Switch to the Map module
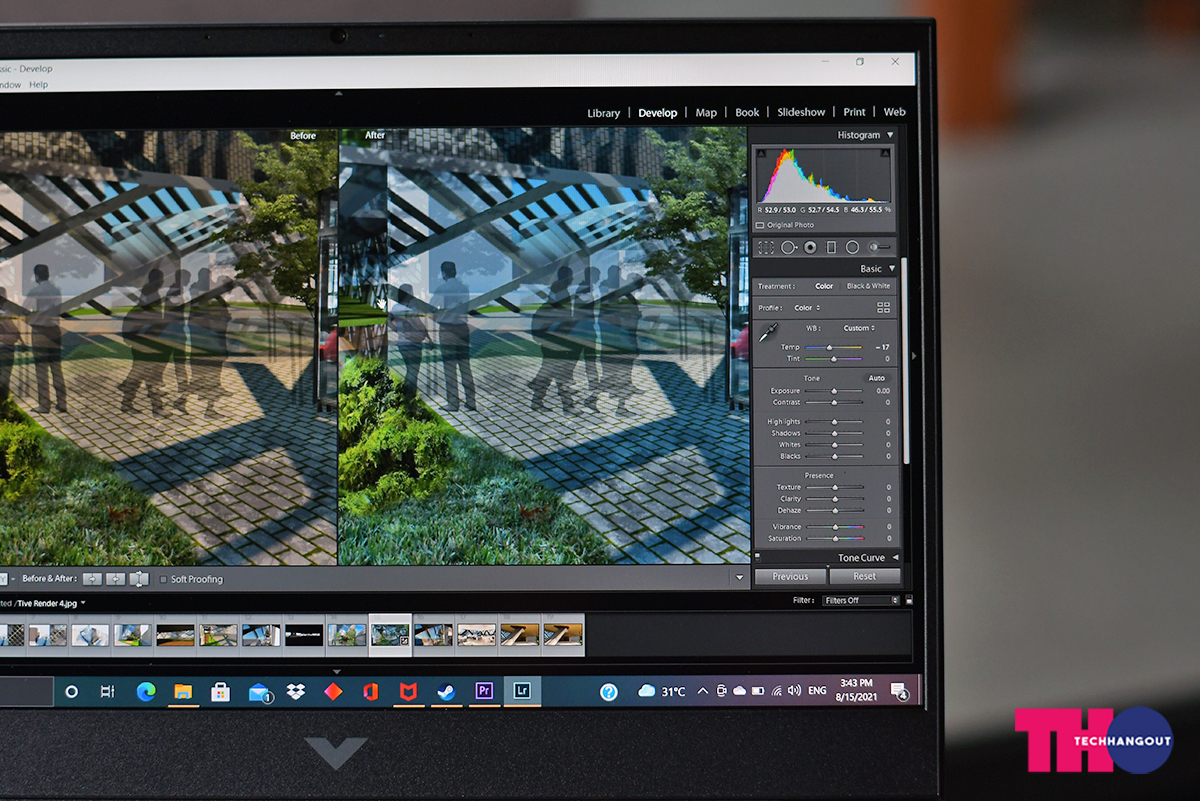The width and height of the screenshot is (1200, 801). tap(706, 113)
